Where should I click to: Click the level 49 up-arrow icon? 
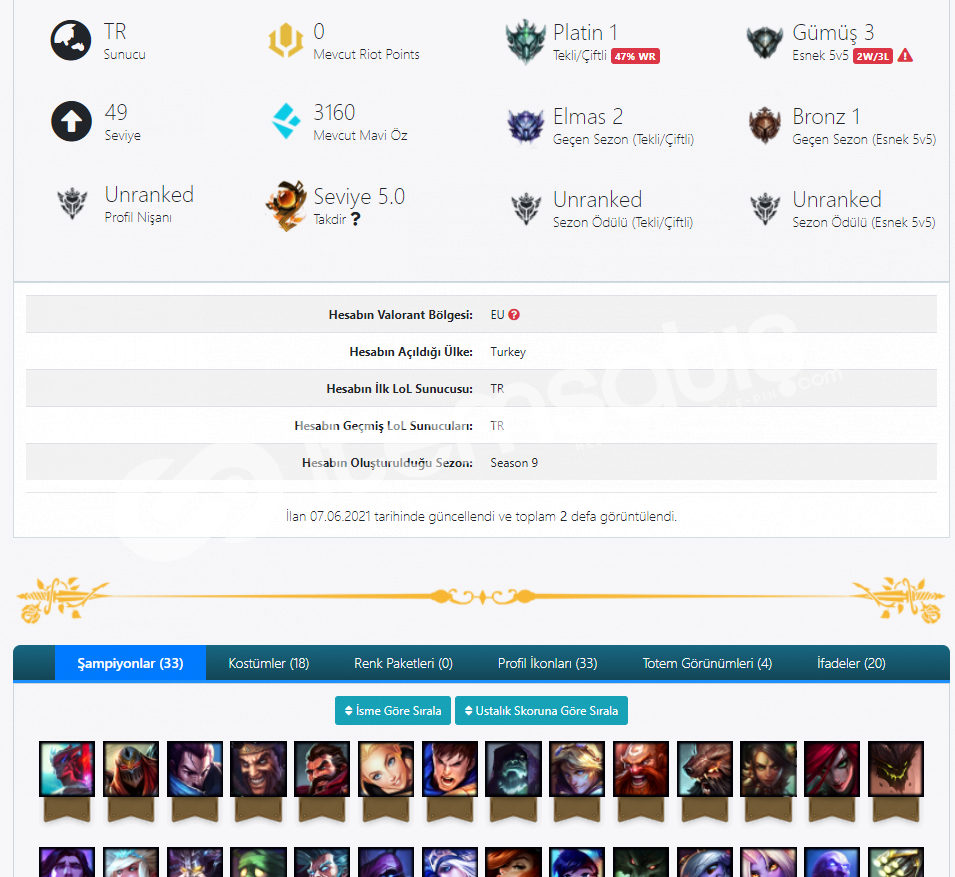click(71, 121)
